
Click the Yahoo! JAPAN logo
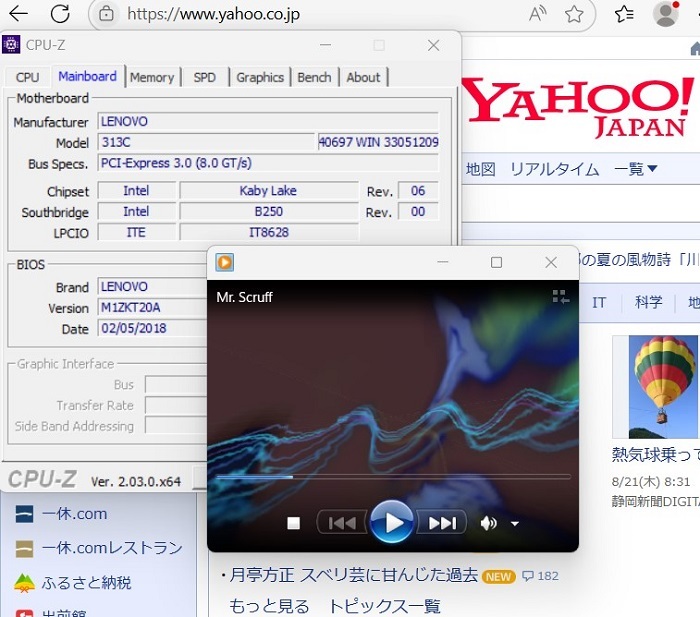[x=578, y=108]
